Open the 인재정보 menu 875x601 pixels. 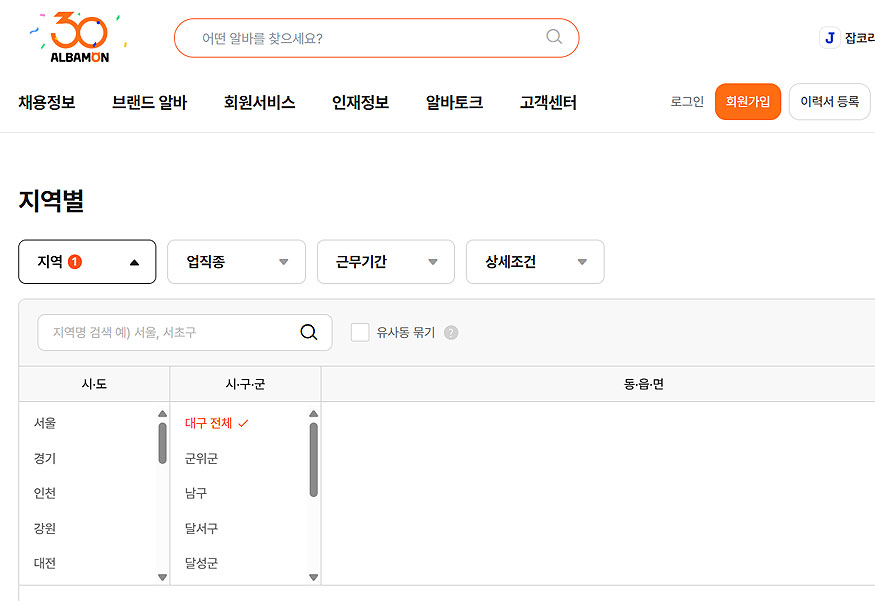[360, 102]
